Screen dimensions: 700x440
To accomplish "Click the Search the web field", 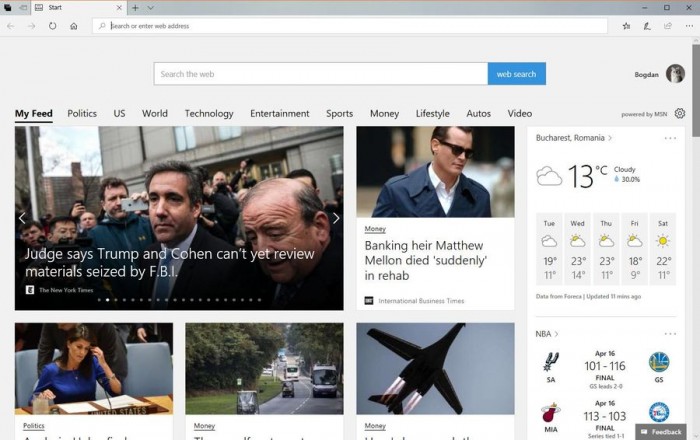I will point(321,74).
